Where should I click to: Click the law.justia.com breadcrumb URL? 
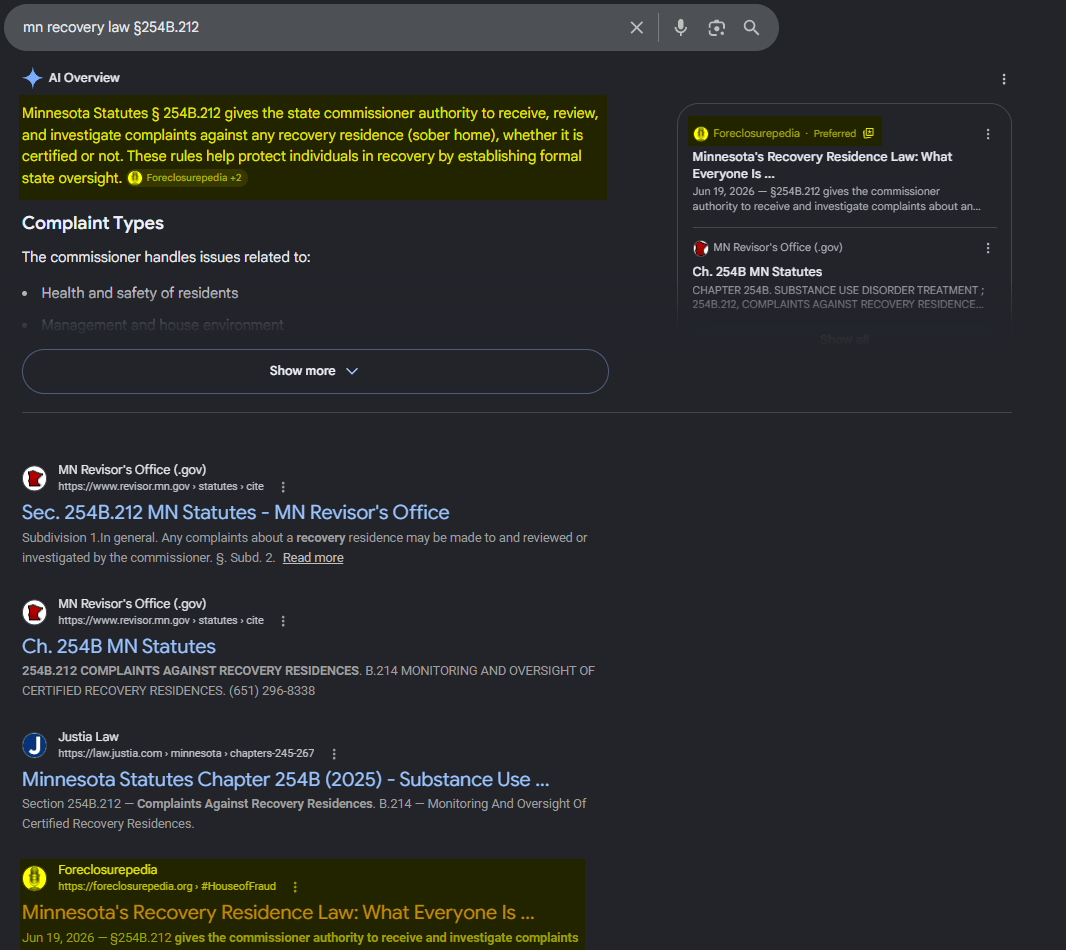coord(186,753)
